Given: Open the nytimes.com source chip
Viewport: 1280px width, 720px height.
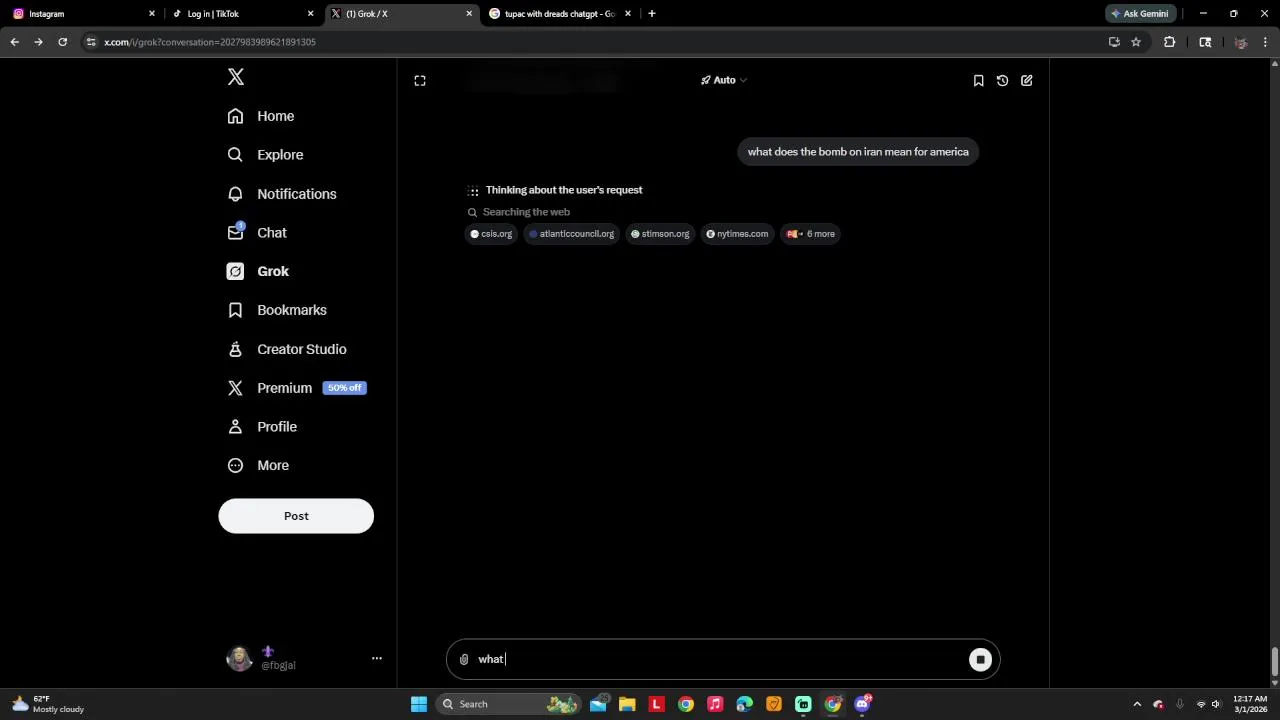Looking at the screenshot, I should [x=737, y=234].
